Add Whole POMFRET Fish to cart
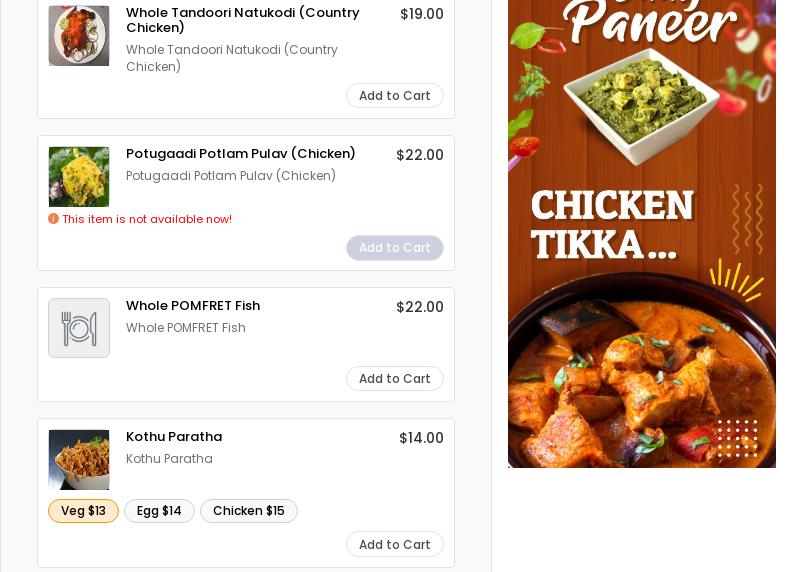The height and width of the screenshot is (572, 792). pyautogui.click(x=394, y=378)
